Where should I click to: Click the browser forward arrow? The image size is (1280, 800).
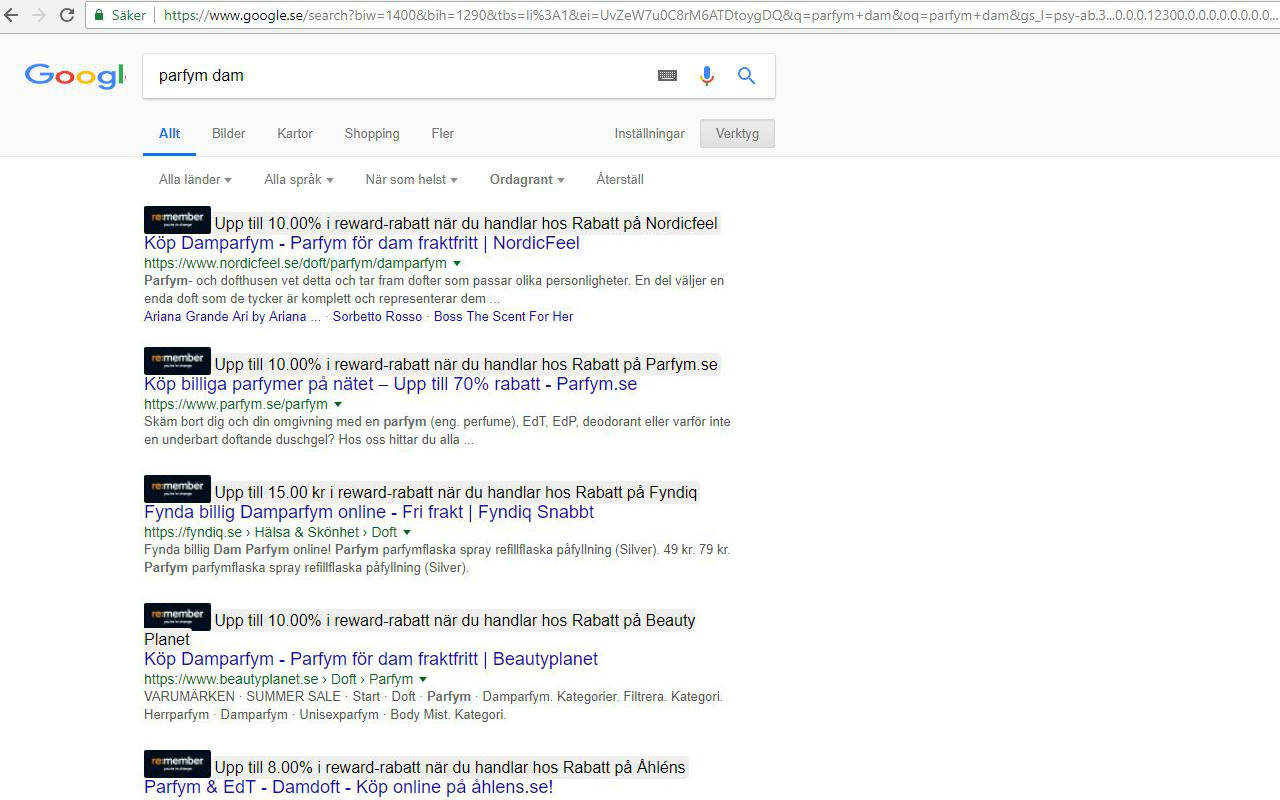click(39, 15)
